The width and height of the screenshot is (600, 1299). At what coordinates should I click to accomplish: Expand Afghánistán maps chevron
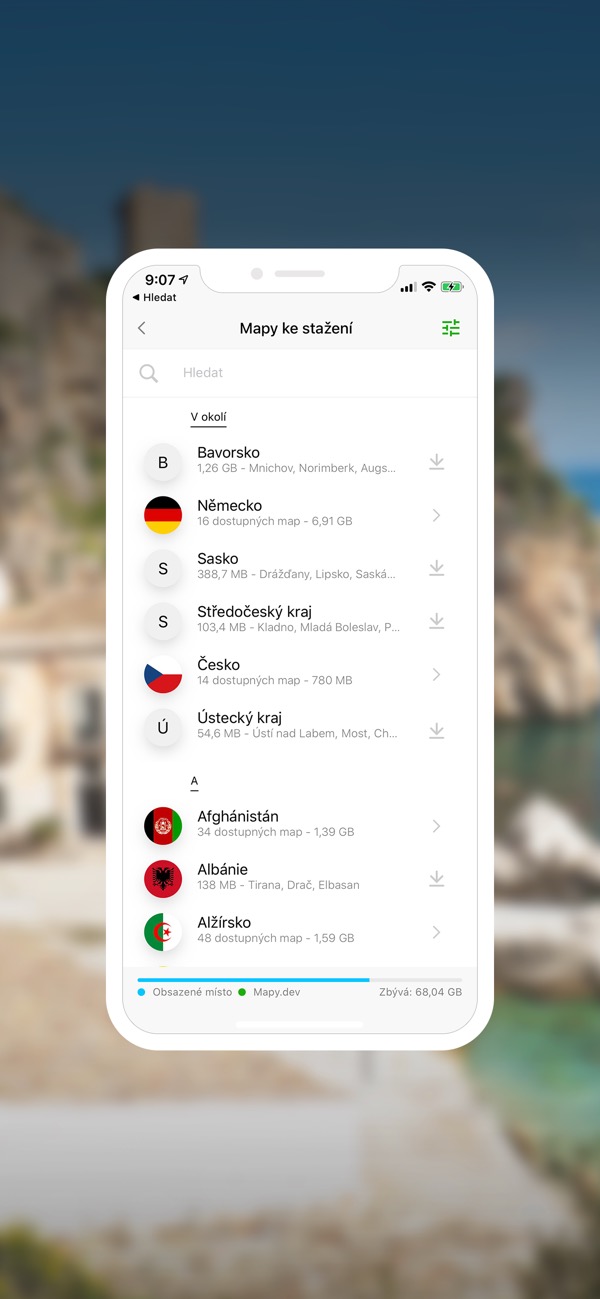(436, 826)
